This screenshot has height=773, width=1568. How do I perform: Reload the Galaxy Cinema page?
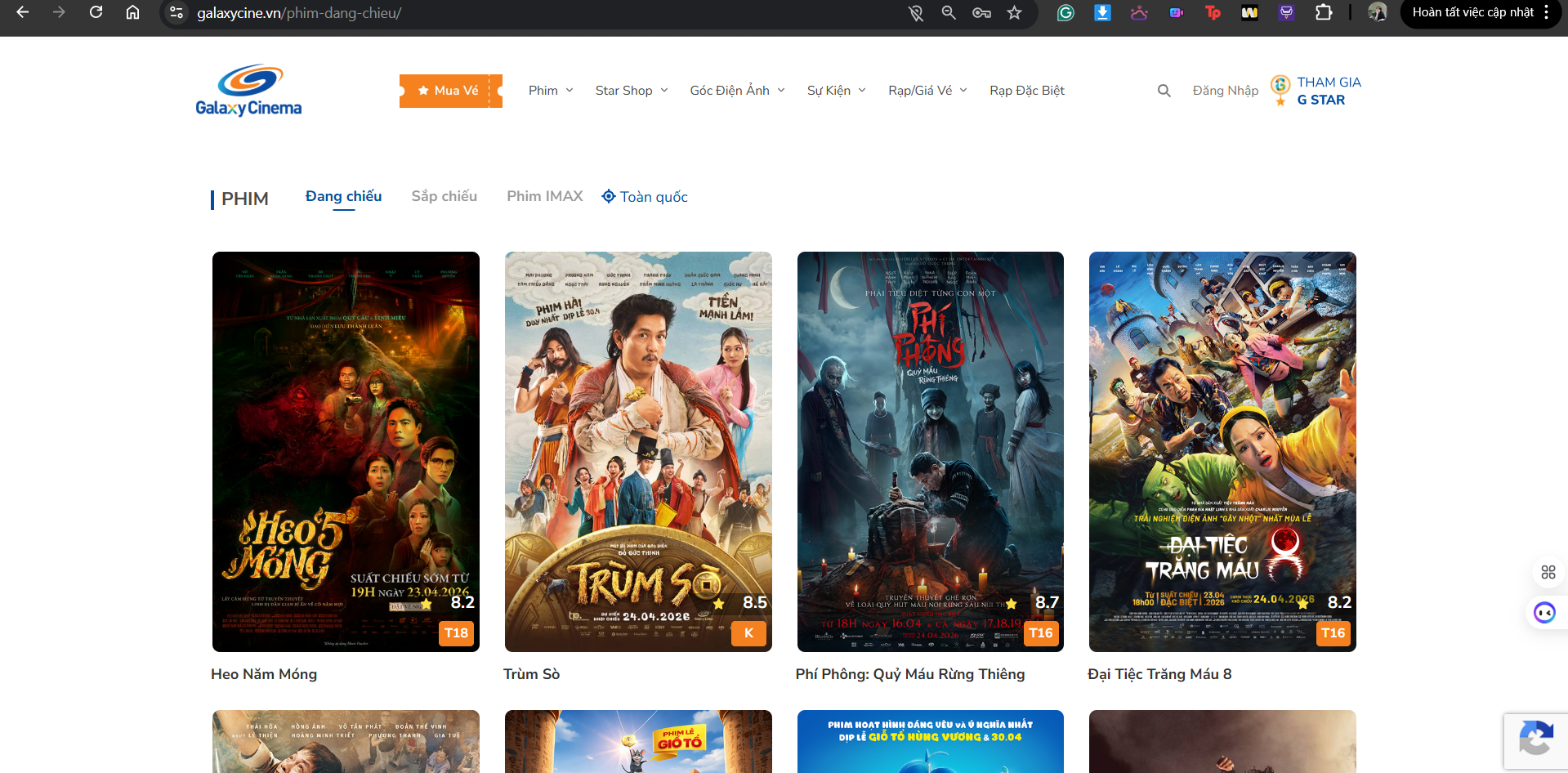tap(96, 12)
